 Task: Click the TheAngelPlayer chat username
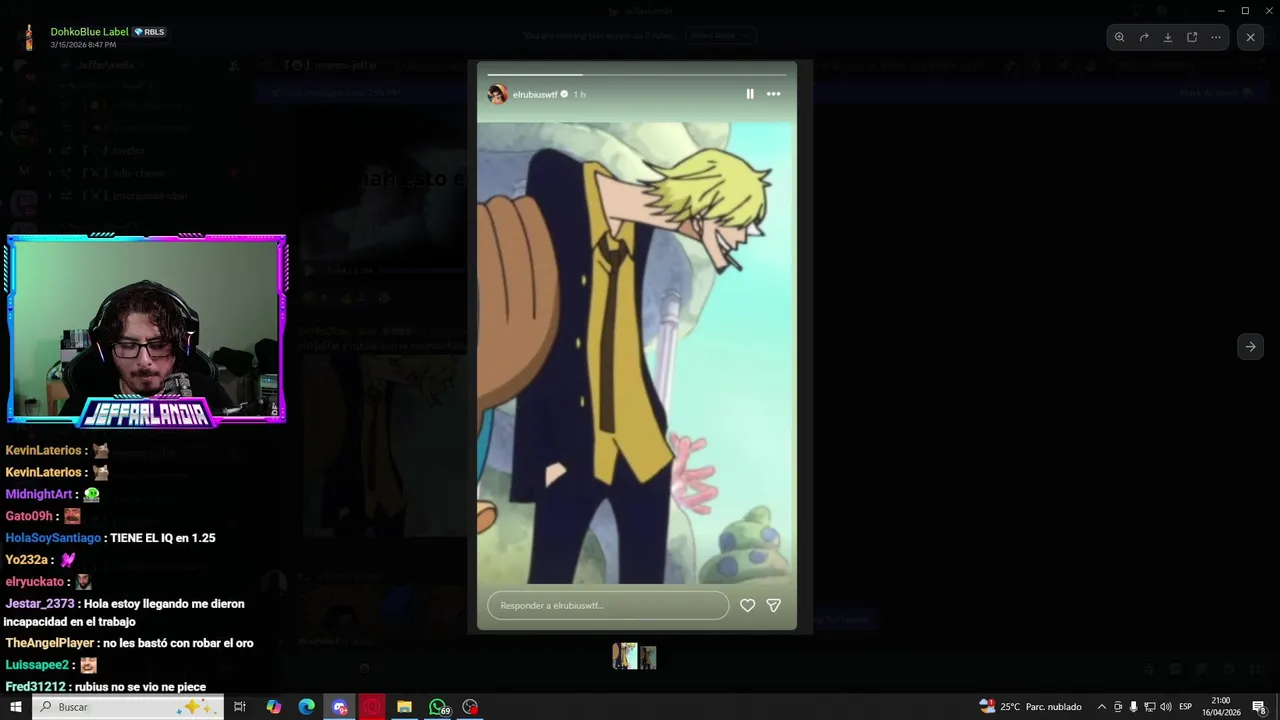[x=50, y=643]
